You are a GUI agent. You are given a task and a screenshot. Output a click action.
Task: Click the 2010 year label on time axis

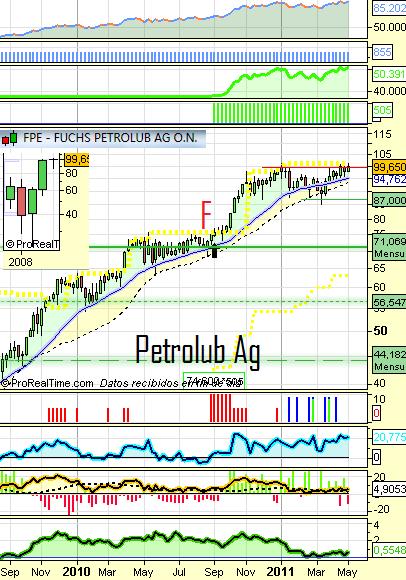77,571
